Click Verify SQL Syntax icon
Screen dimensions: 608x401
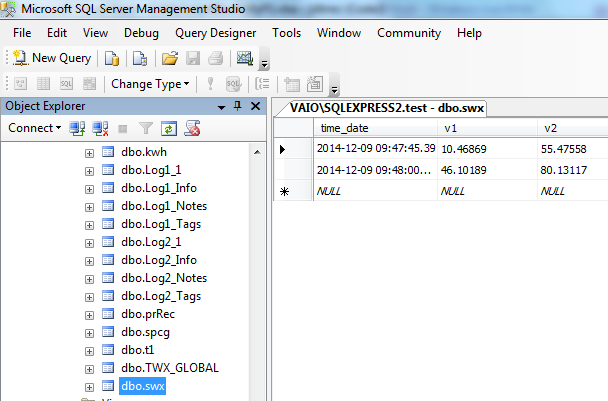point(233,84)
